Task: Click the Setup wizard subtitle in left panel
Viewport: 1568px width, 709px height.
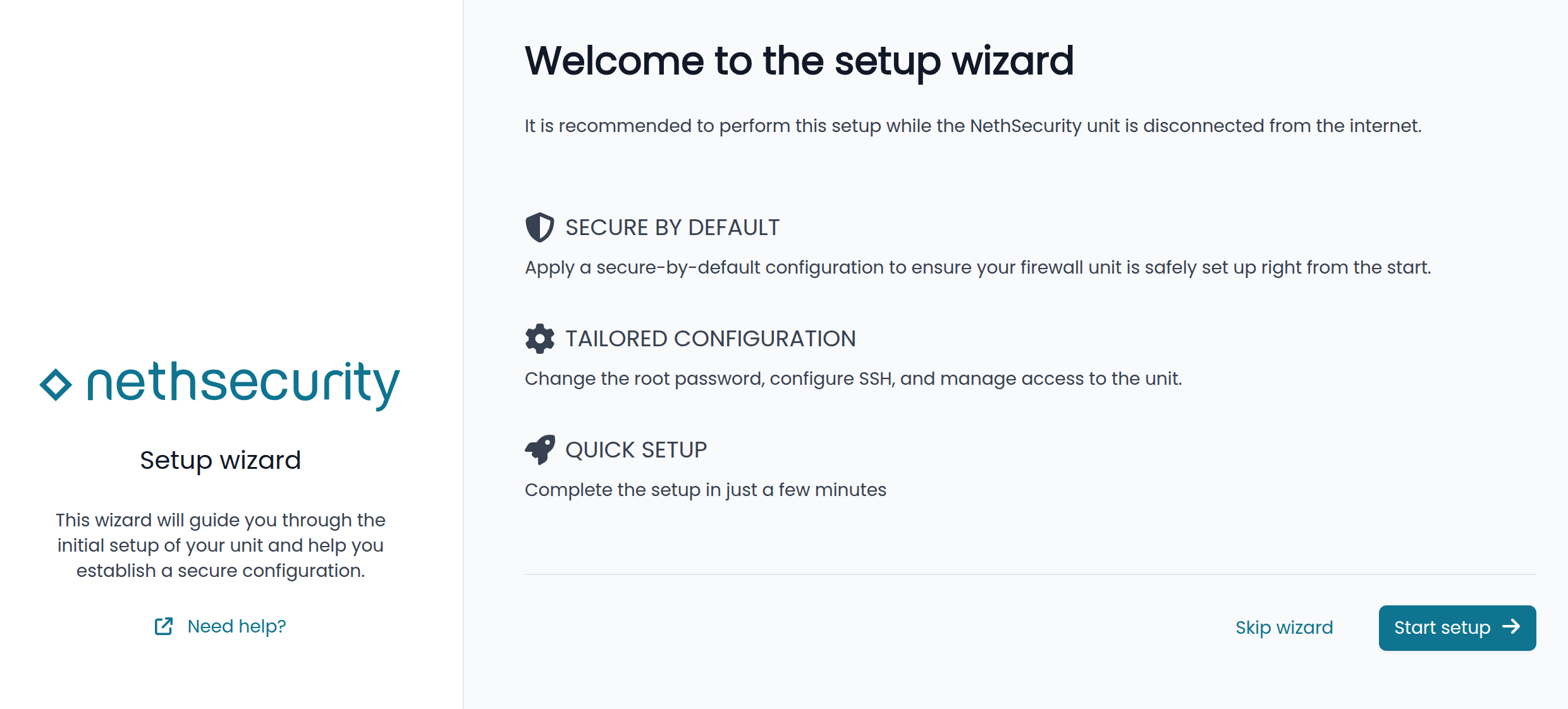Action: (220, 460)
